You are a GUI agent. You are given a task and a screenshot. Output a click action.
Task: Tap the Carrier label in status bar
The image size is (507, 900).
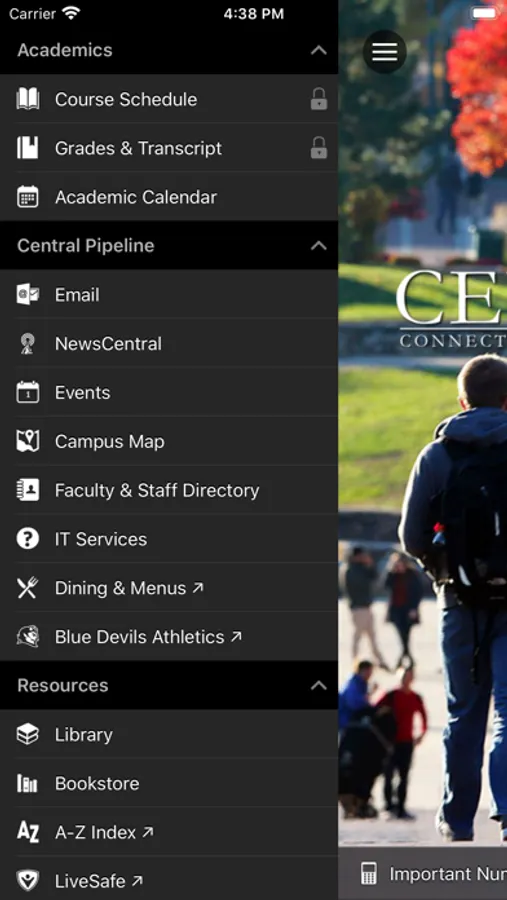click(33, 14)
